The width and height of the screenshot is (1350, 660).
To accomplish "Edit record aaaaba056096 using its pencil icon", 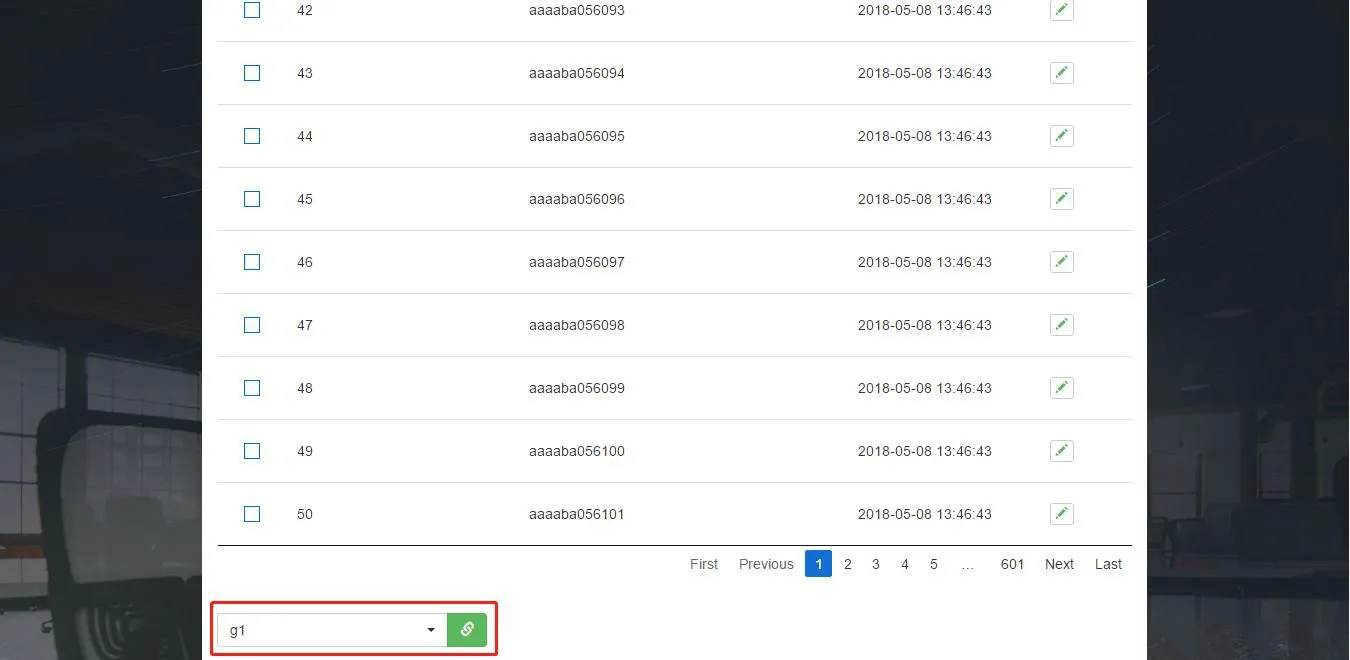I will pyautogui.click(x=1061, y=198).
